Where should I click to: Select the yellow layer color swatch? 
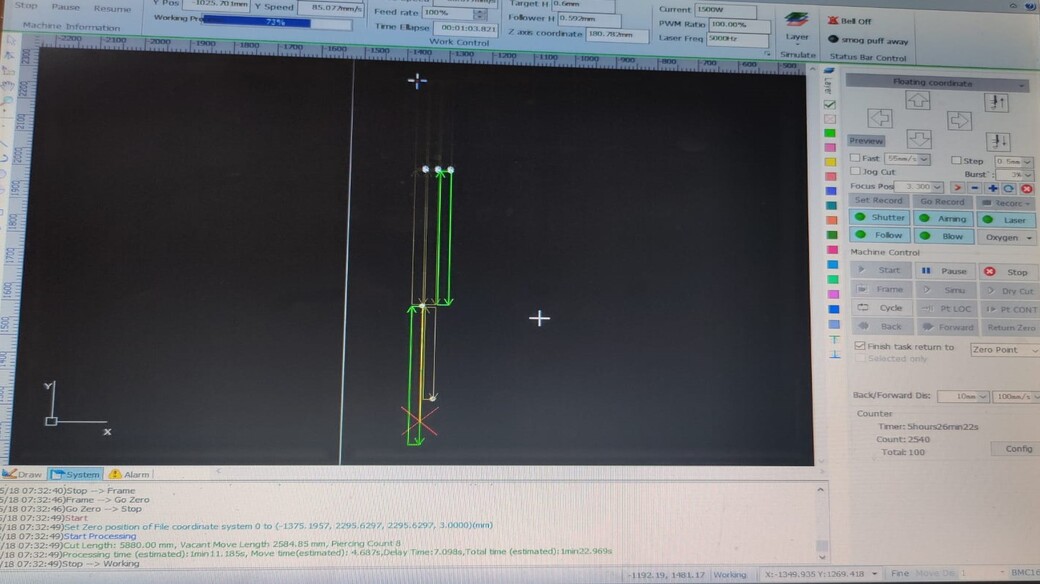tap(830, 162)
